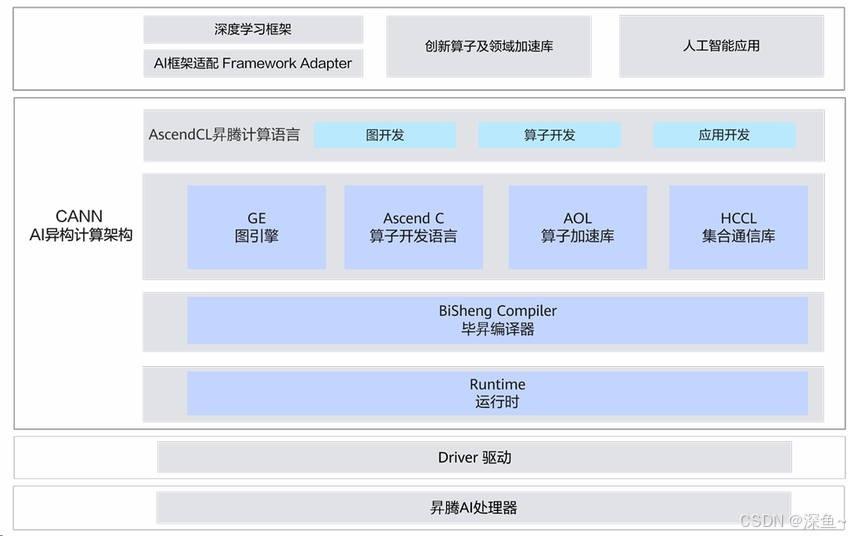The image size is (850, 536).
Task: Click the 算子开发 light blue box
Action: 549,135
